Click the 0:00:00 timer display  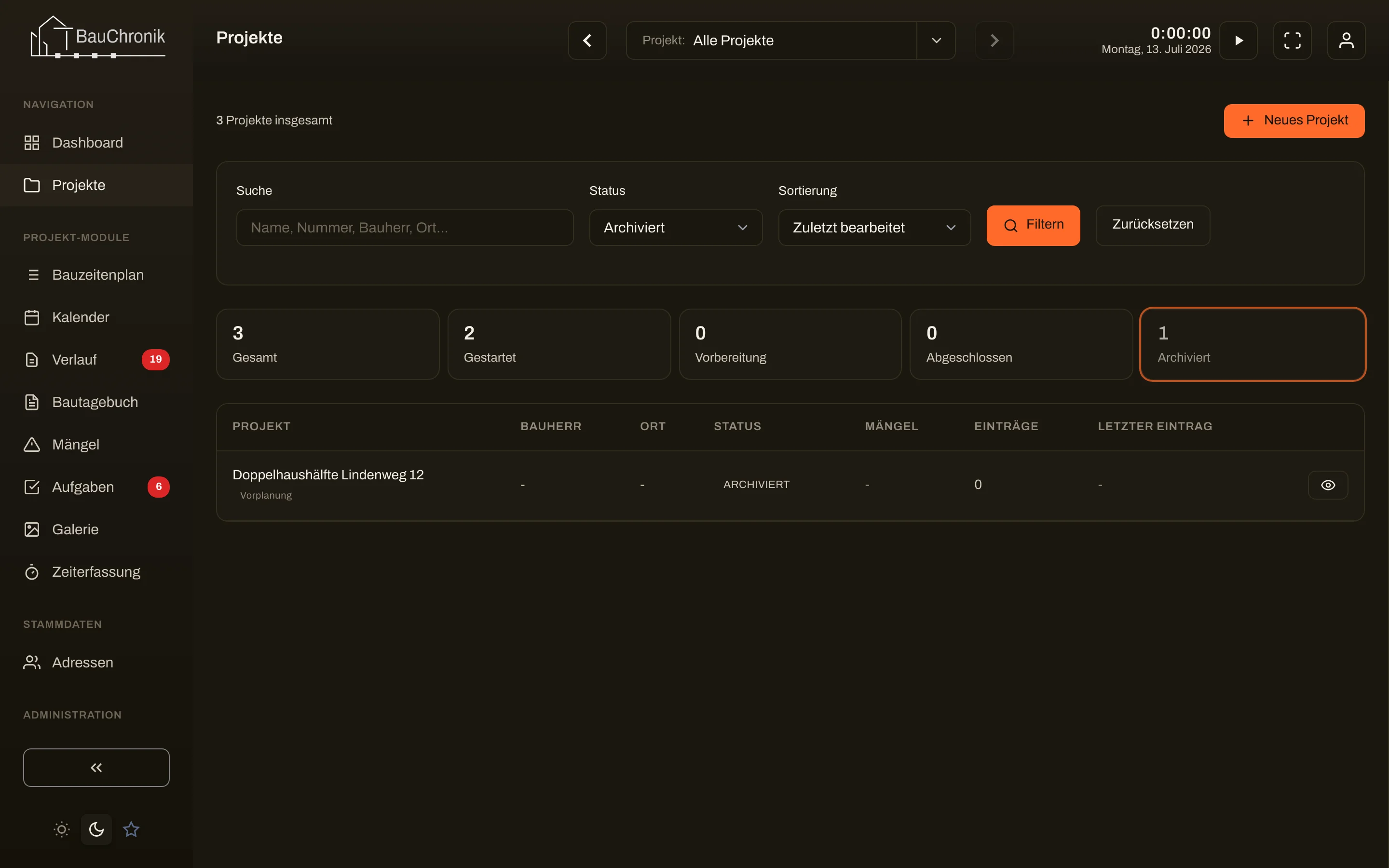[1181, 33]
